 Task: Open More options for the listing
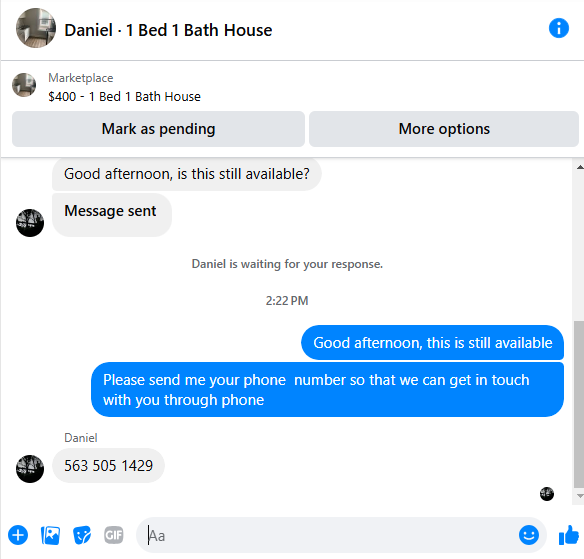444,129
